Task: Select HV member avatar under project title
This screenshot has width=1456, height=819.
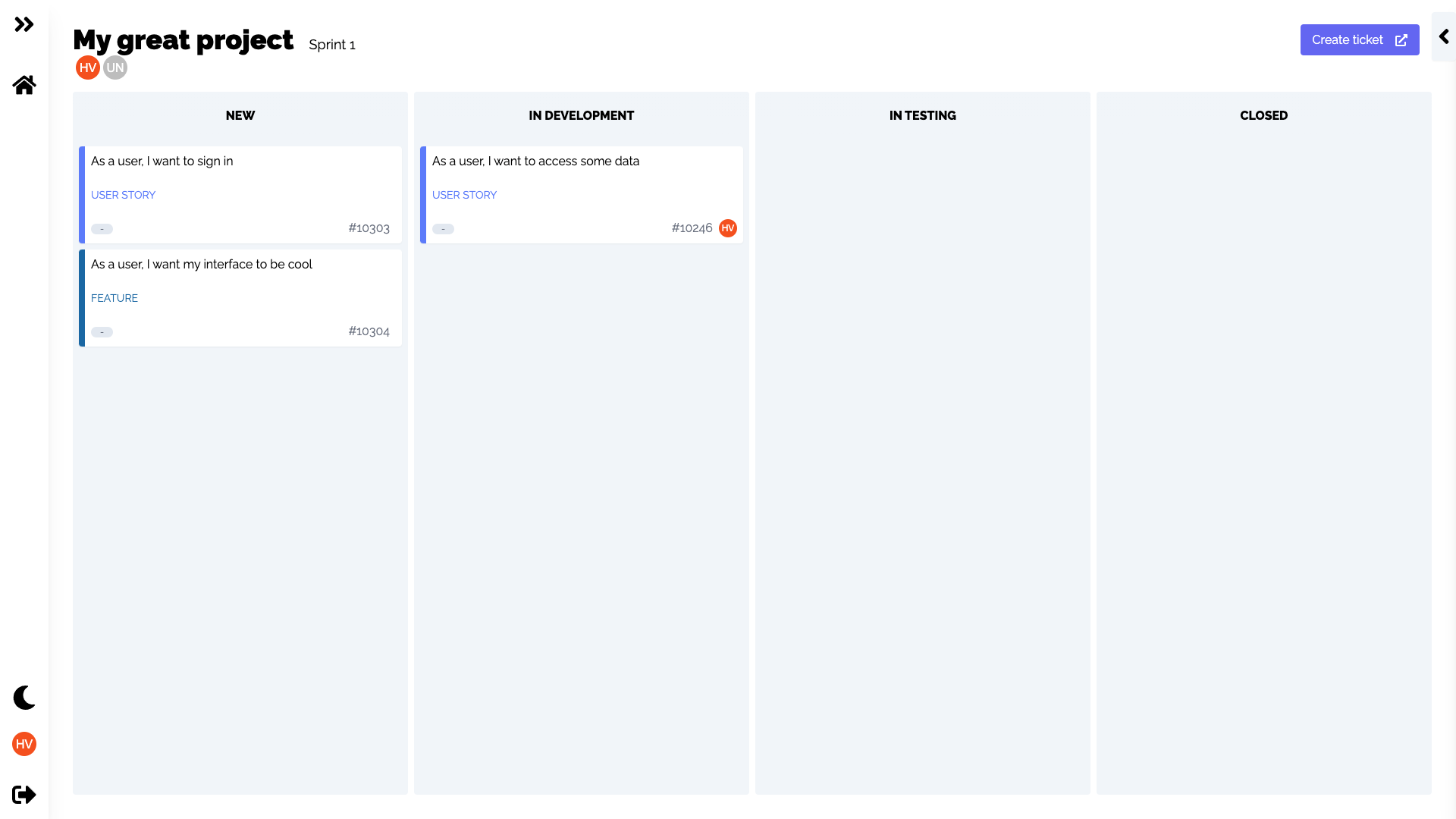Action: (x=88, y=67)
